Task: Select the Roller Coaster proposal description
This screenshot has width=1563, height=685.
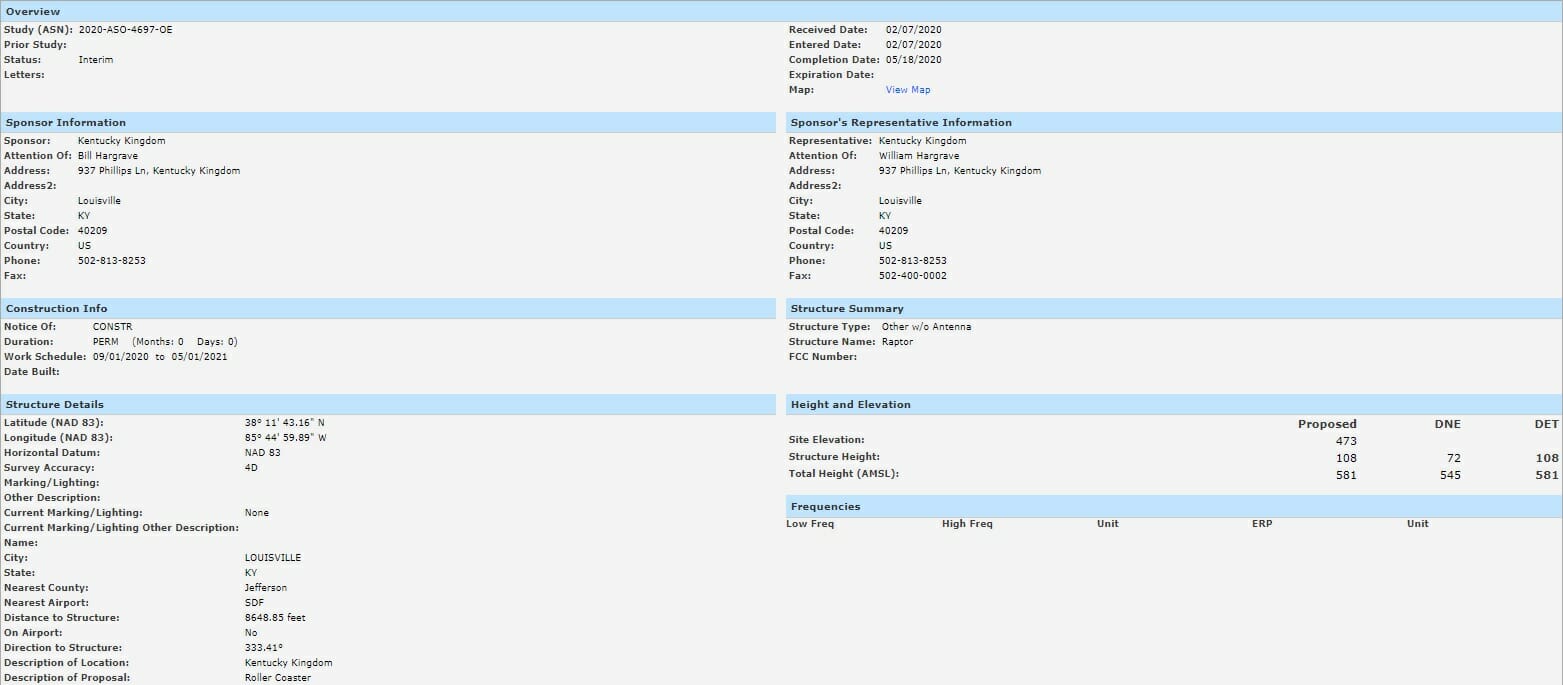Action: 277,678
